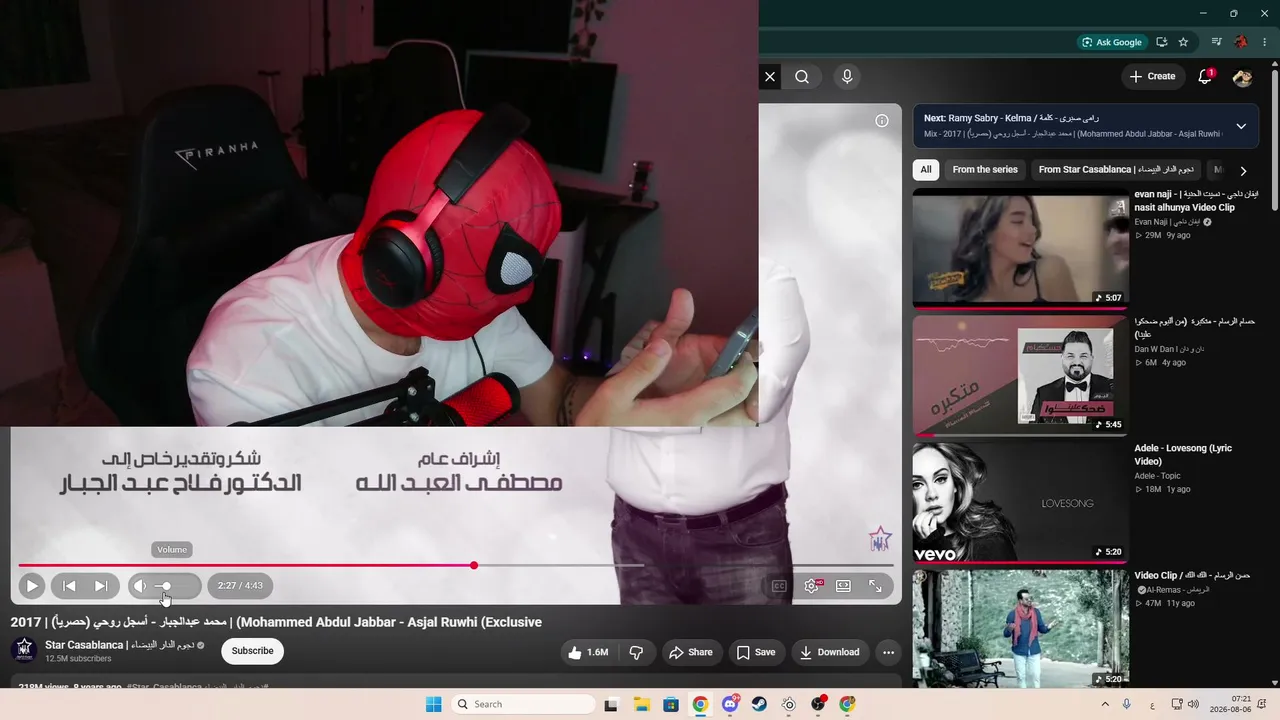This screenshot has width=1280, height=720.
Task: Select the From the series chip
Action: point(985,170)
